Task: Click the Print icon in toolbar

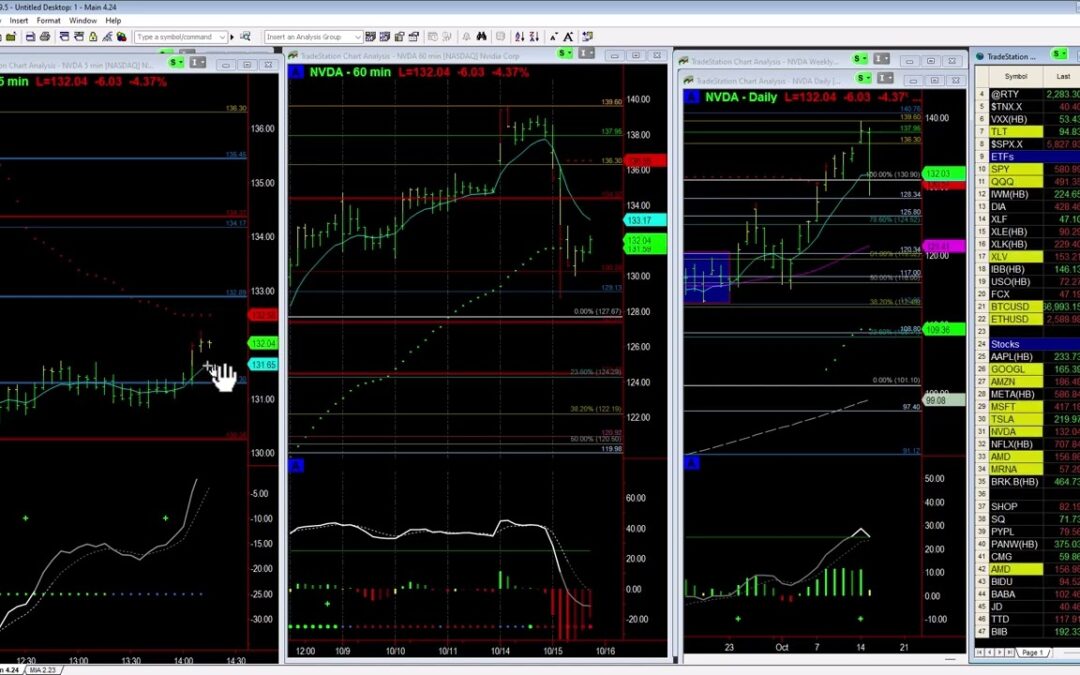Action: point(45,37)
